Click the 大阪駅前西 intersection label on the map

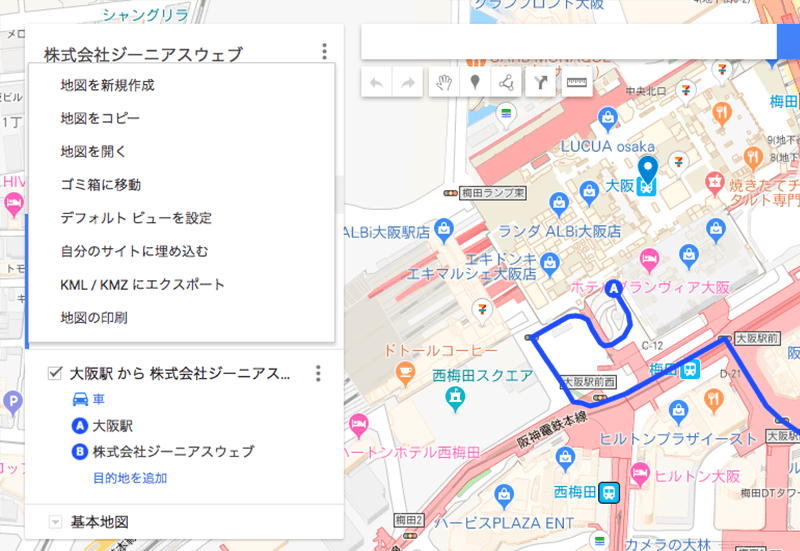(x=589, y=382)
